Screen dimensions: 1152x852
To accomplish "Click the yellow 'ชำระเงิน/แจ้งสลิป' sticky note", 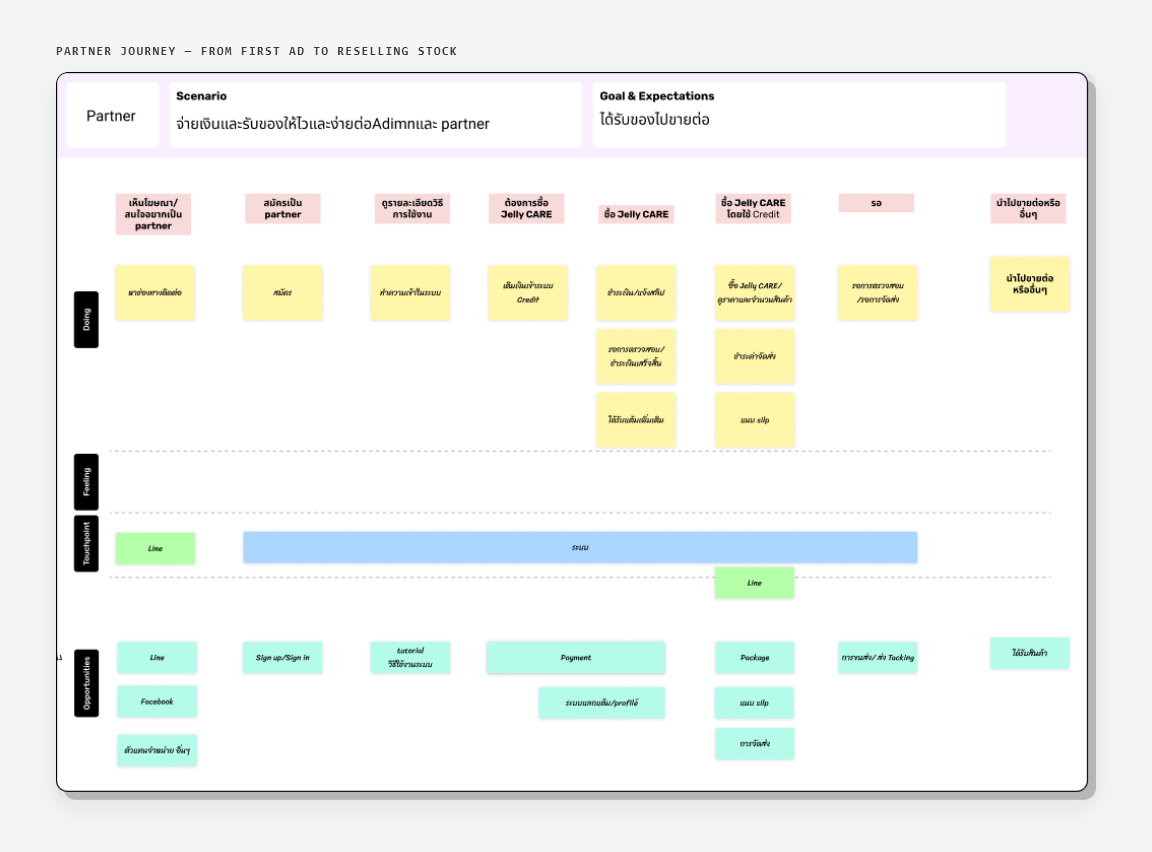I will (x=636, y=292).
